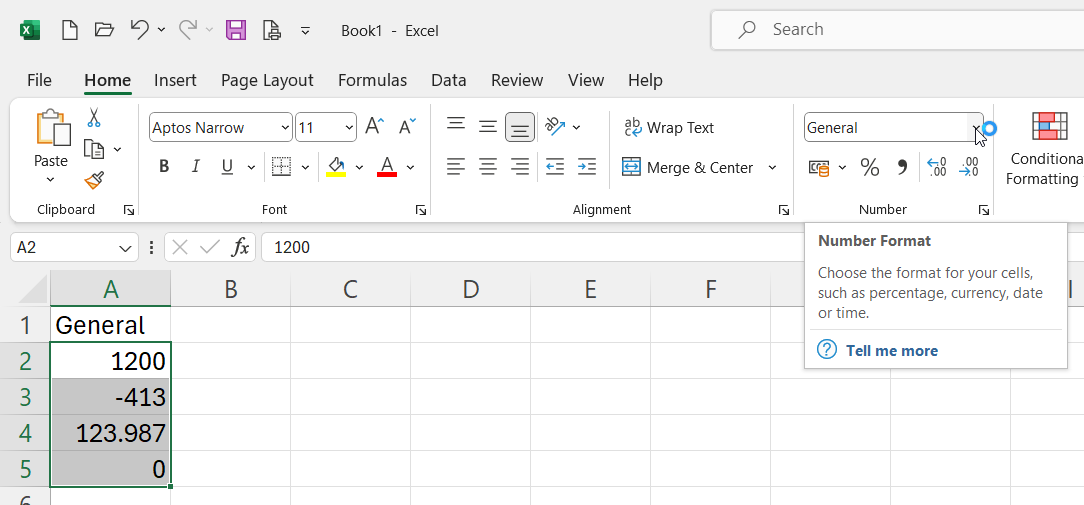Click the Merge & Center button

(x=689, y=168)
